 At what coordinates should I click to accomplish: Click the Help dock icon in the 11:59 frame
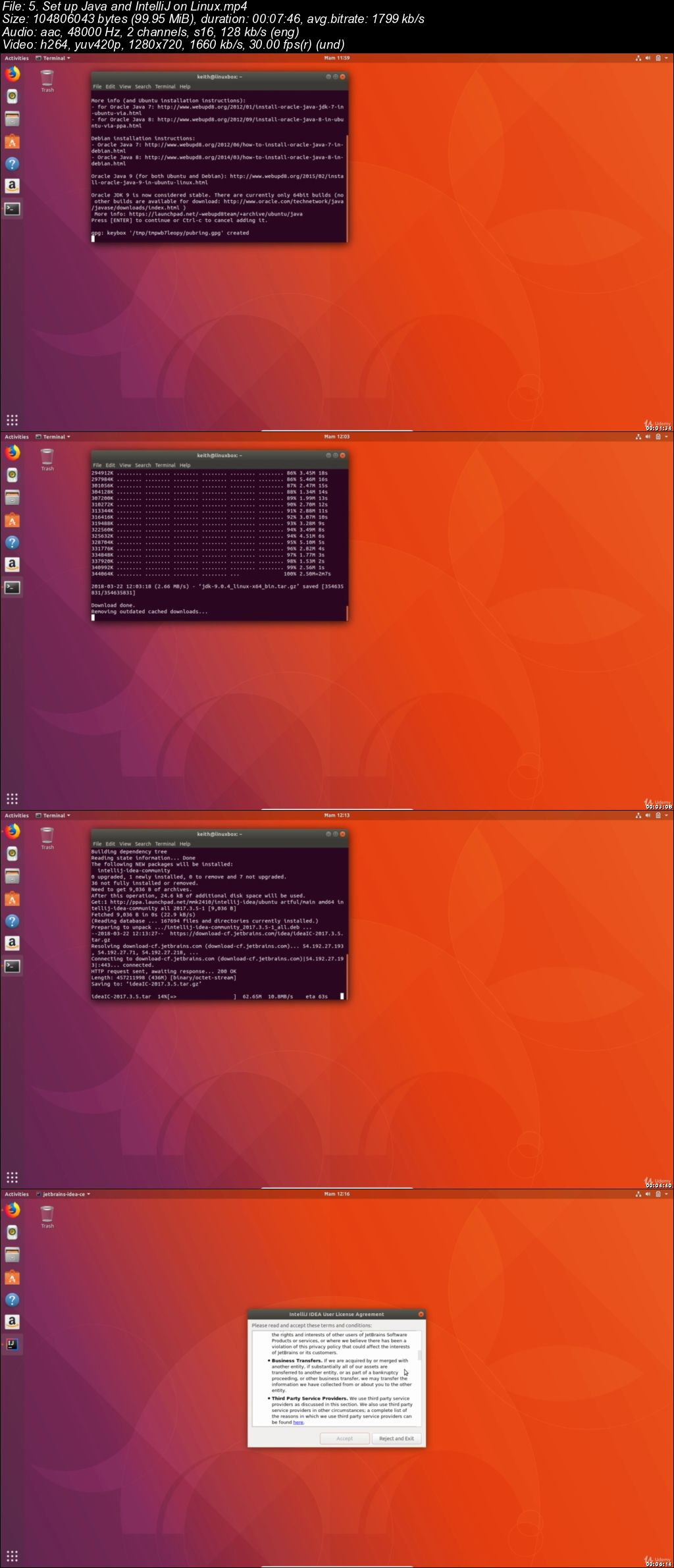(12, 164)
